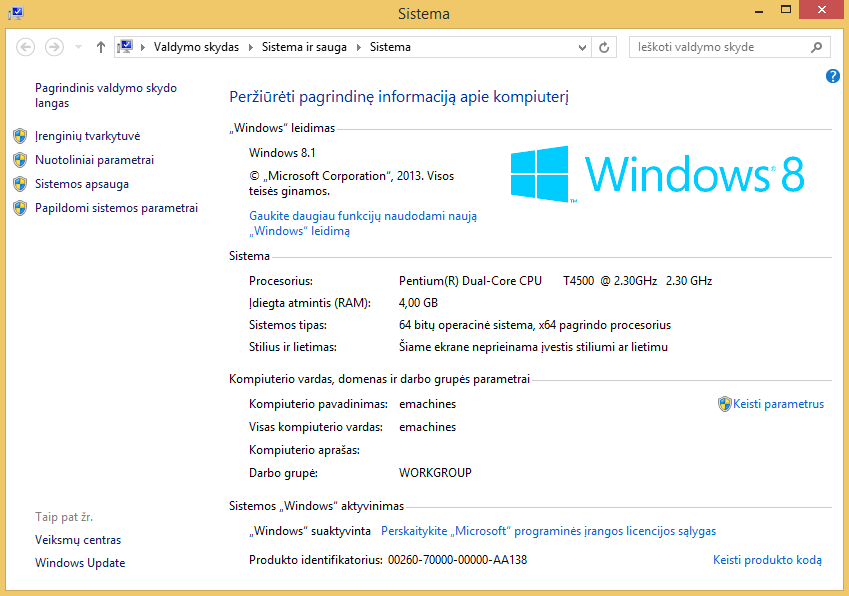The height and width of the screenshot is (596, 849).
Task: Click the computer icon in address bar
Action: tap(126, 47)
